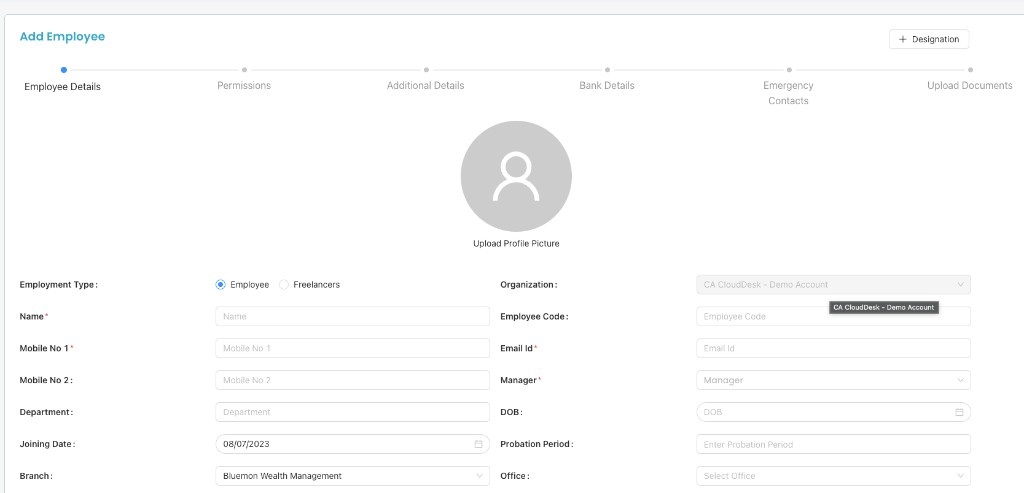
Task: Click the Mobile No 2 field
Action: (x=352, y=380)
